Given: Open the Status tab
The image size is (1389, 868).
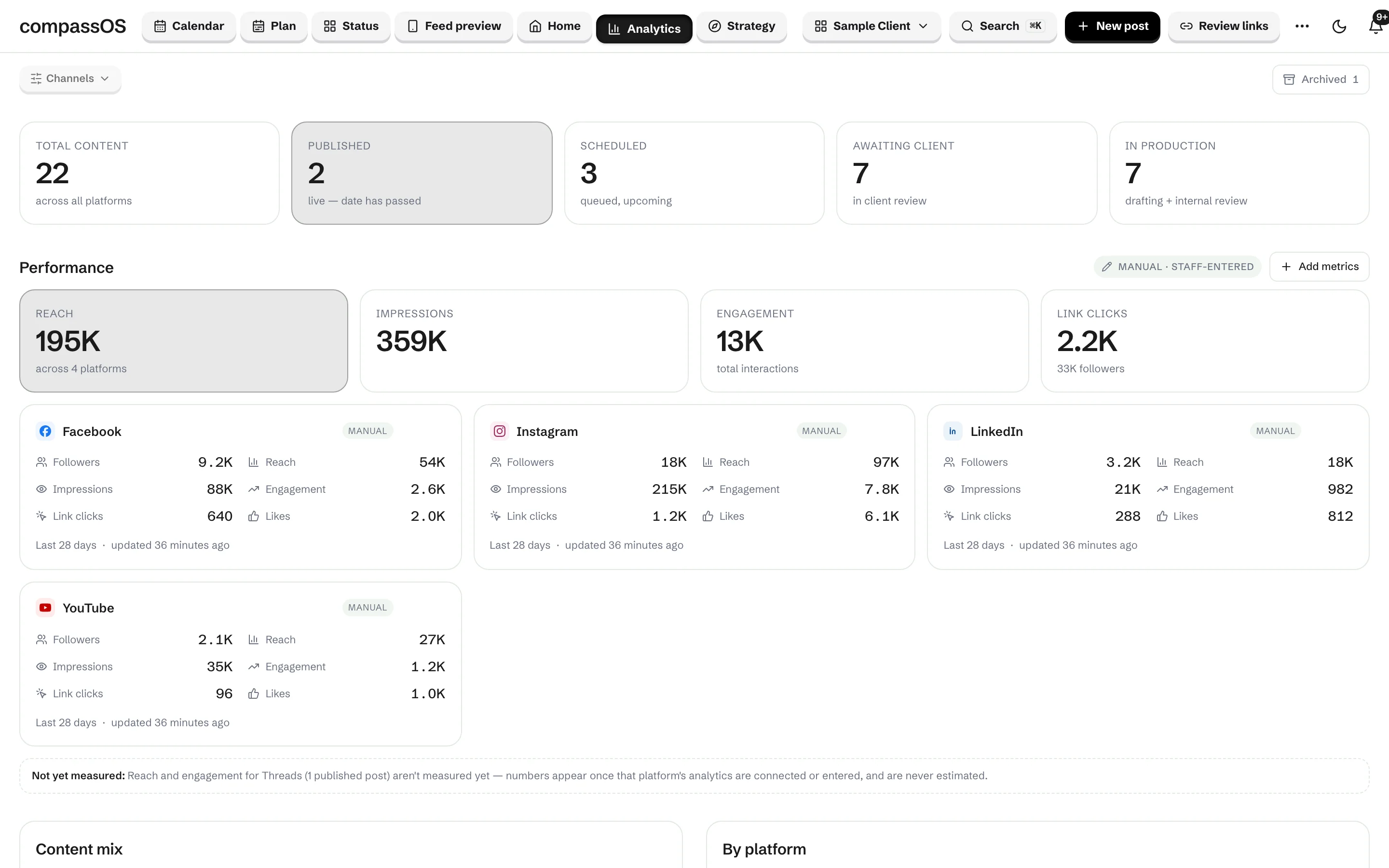Looking at the screenshot, I should (351, 27).
